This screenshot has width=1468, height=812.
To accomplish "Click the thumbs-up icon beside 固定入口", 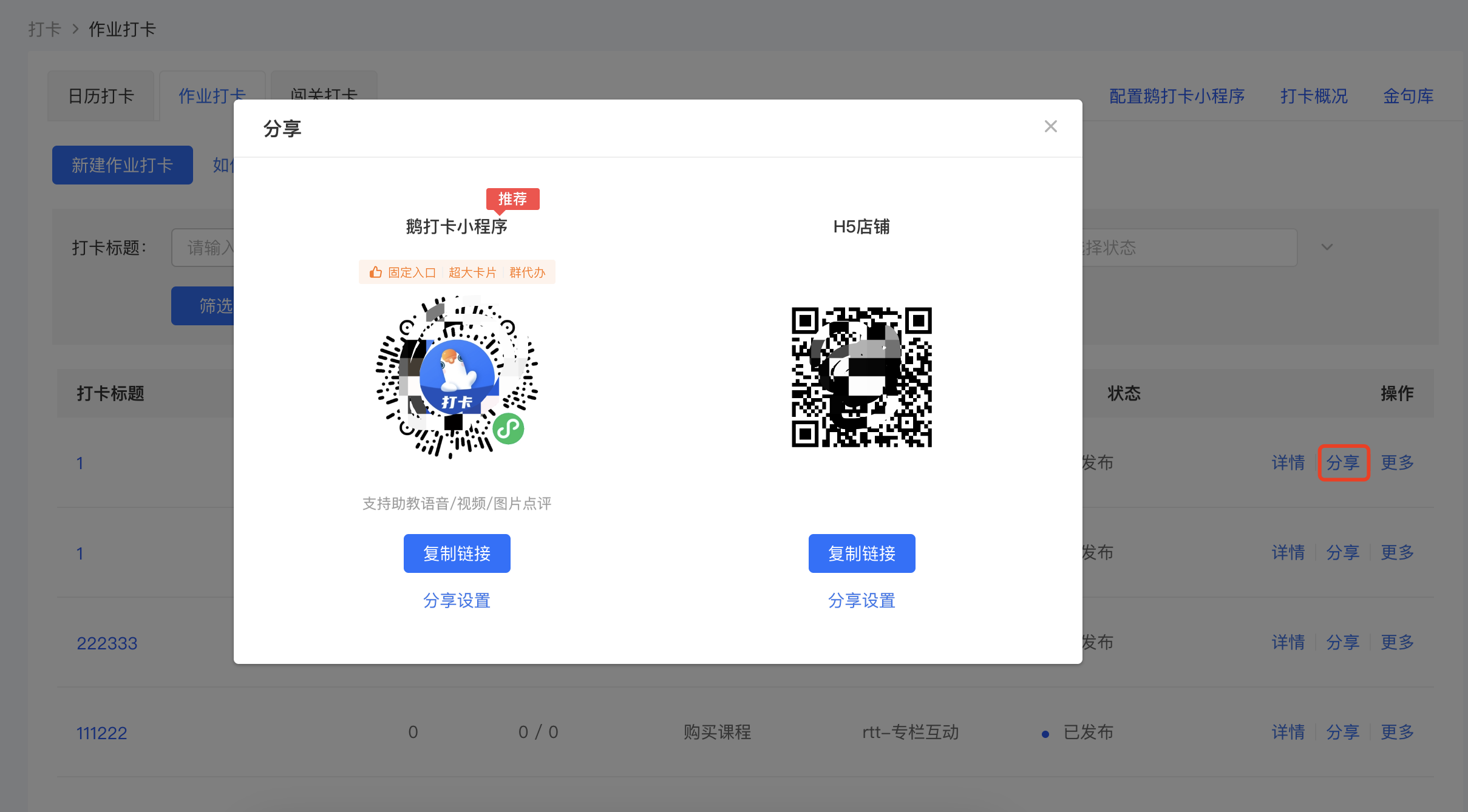I will pos(376,272).
